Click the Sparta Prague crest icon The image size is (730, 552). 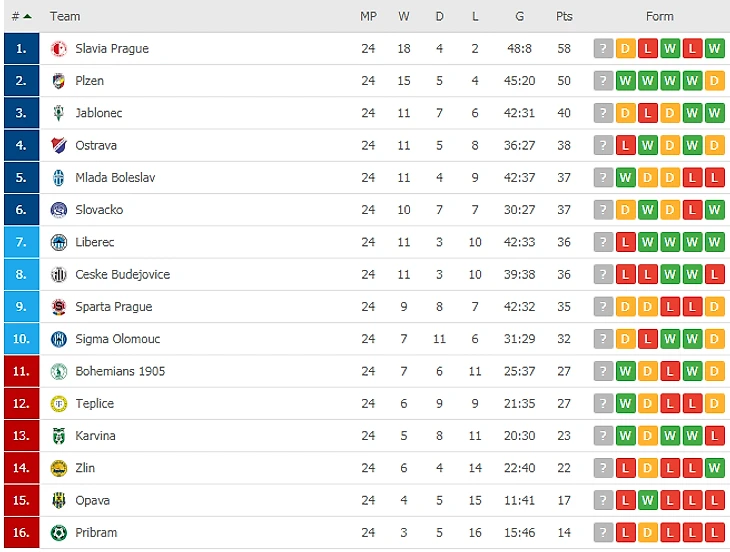point(59,307)
